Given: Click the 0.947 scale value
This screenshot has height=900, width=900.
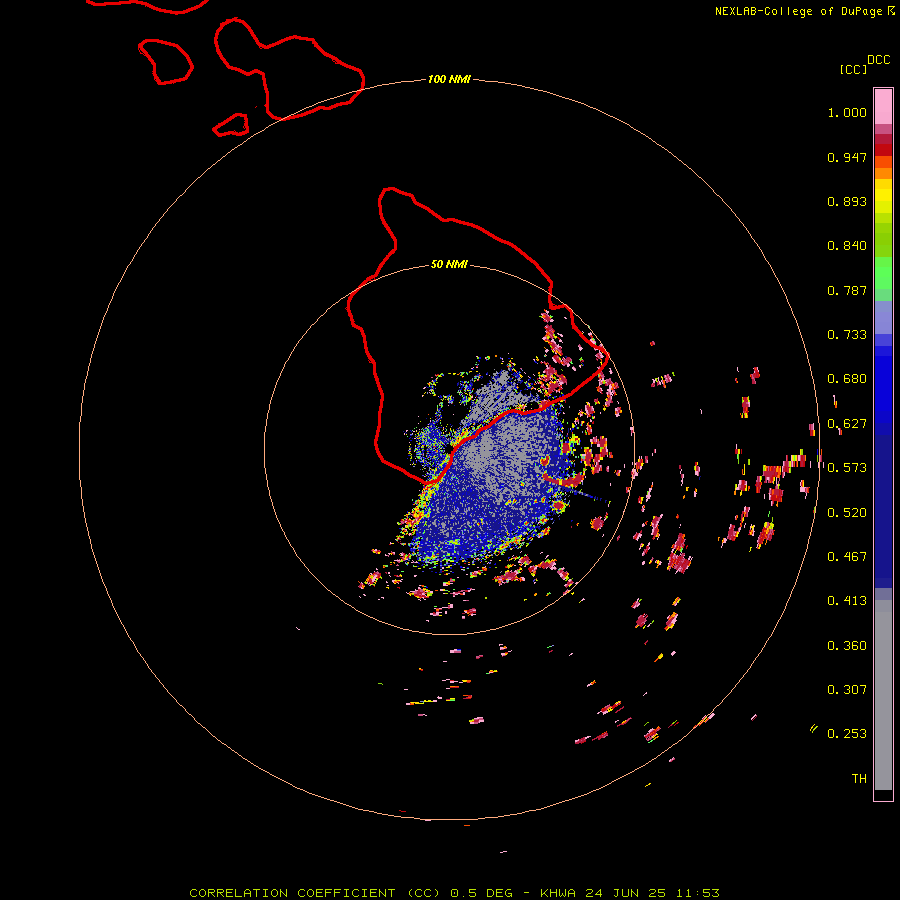Looking at the screenshot, I should coord(847,157).
